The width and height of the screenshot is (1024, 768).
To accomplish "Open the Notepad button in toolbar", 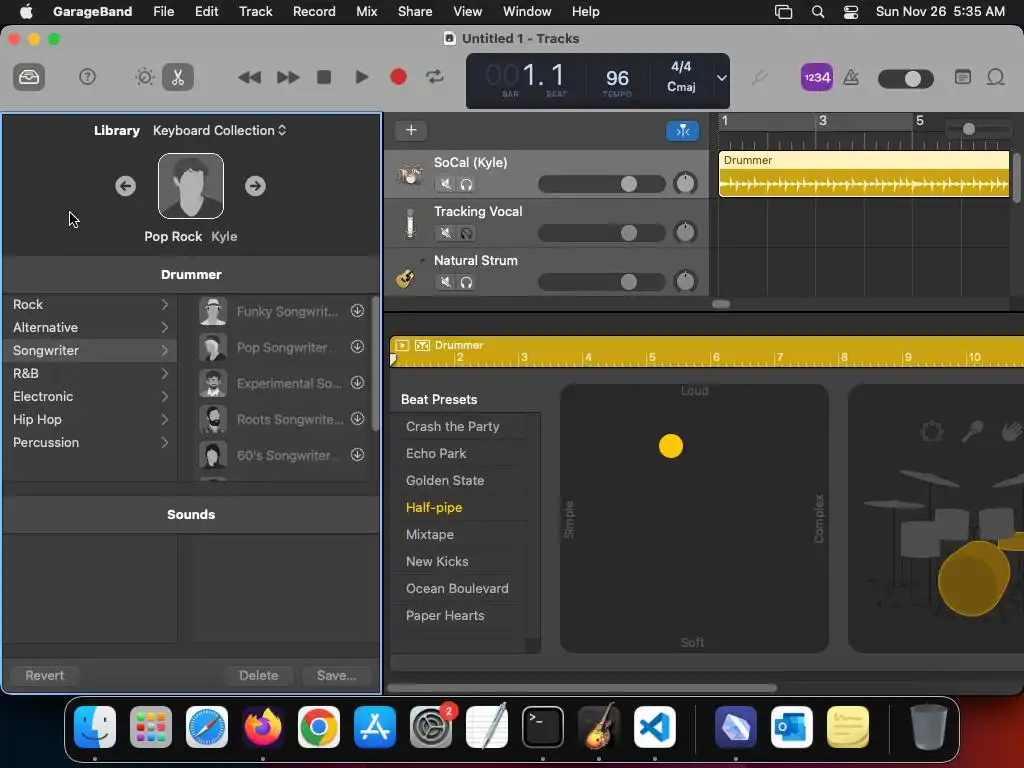I will (963, 78).
